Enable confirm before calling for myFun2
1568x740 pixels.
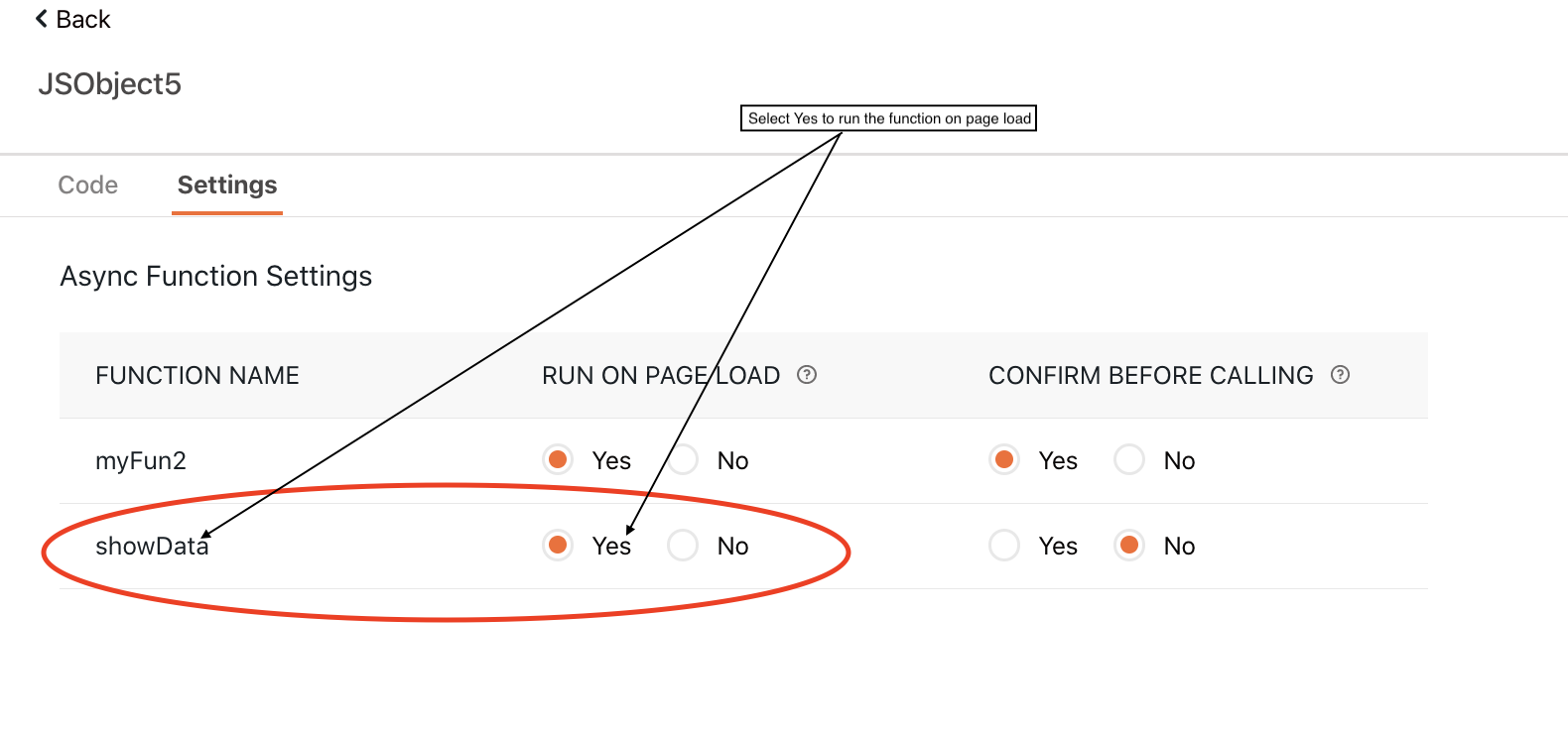click(x=1004, y=459)
